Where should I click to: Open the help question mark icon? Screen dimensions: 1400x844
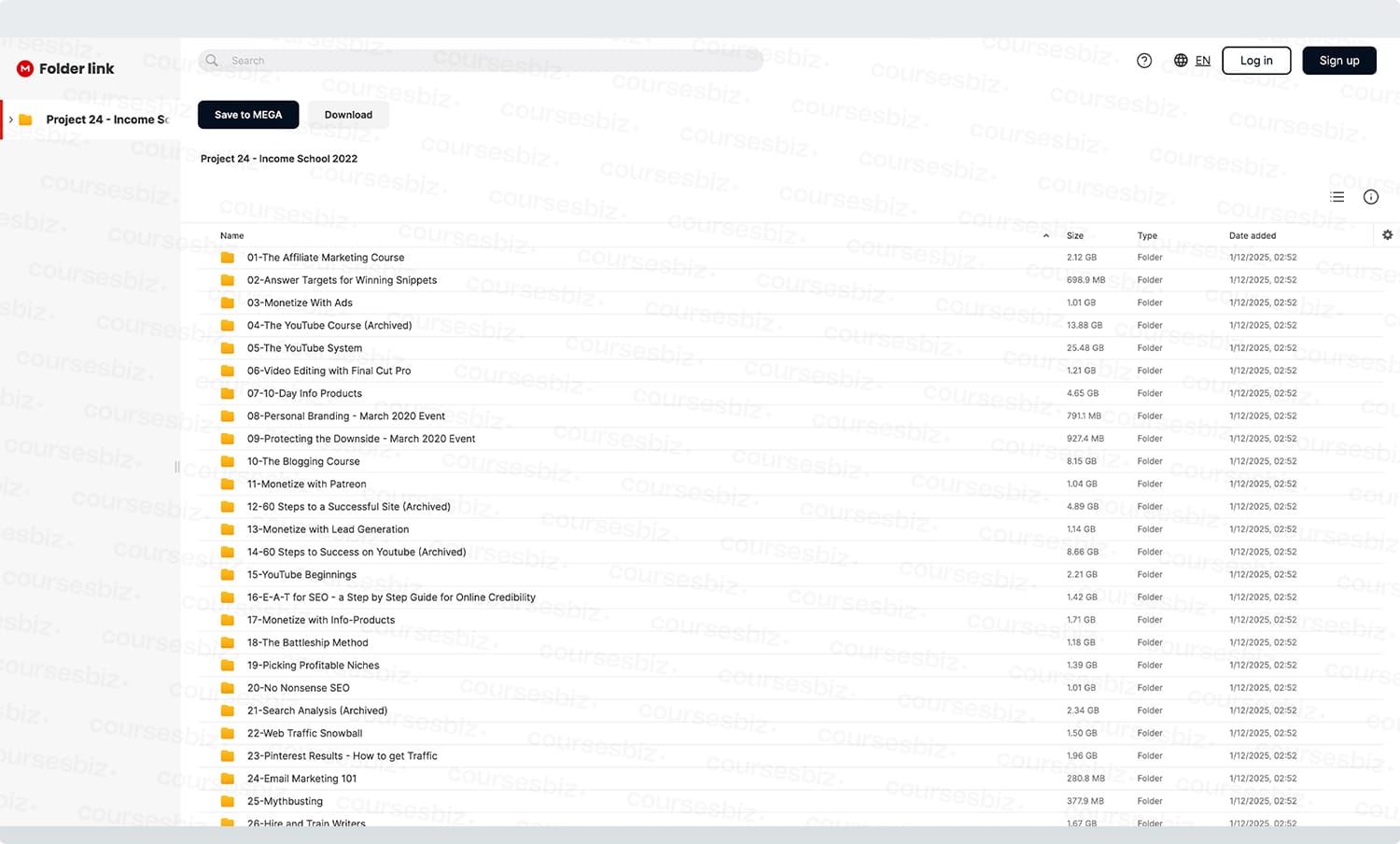tap(1144, 61)
